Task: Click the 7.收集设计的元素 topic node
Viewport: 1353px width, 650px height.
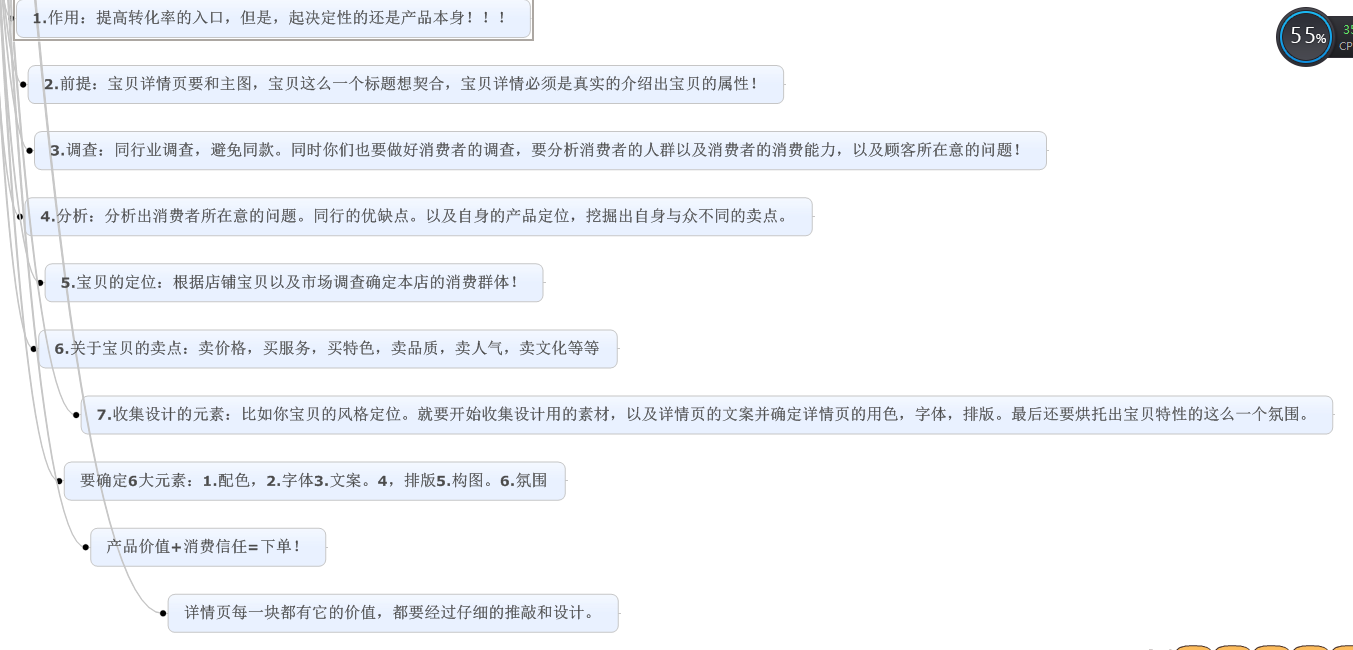Action: coord(707,414)
